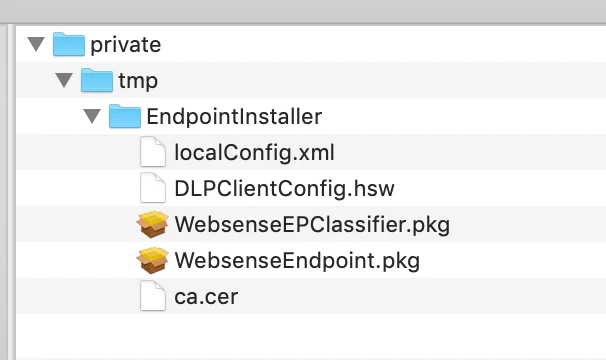
Task: Collapse the EndpointInstaller disclosure triangle
Action: (92, 116)
